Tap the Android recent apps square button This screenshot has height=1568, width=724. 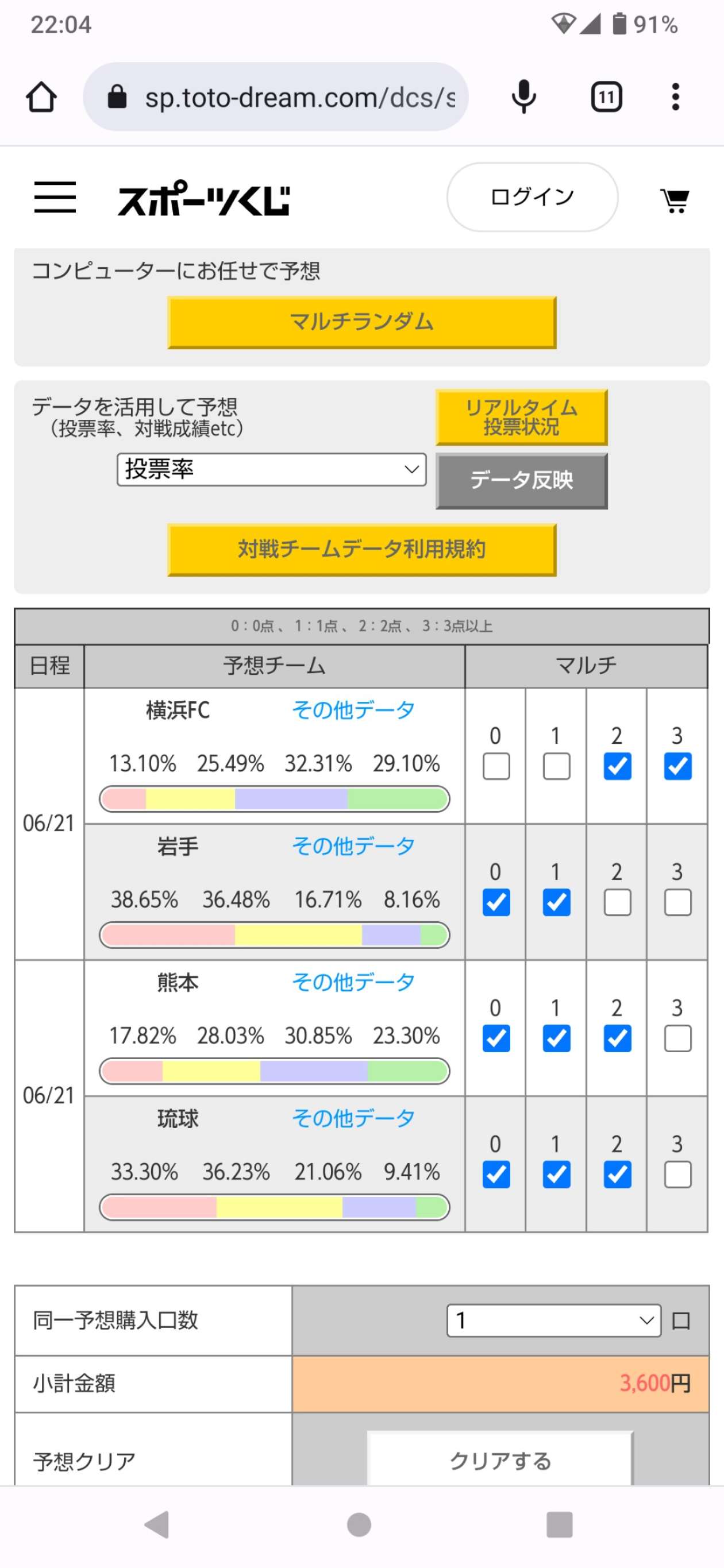coord(560,1525)
